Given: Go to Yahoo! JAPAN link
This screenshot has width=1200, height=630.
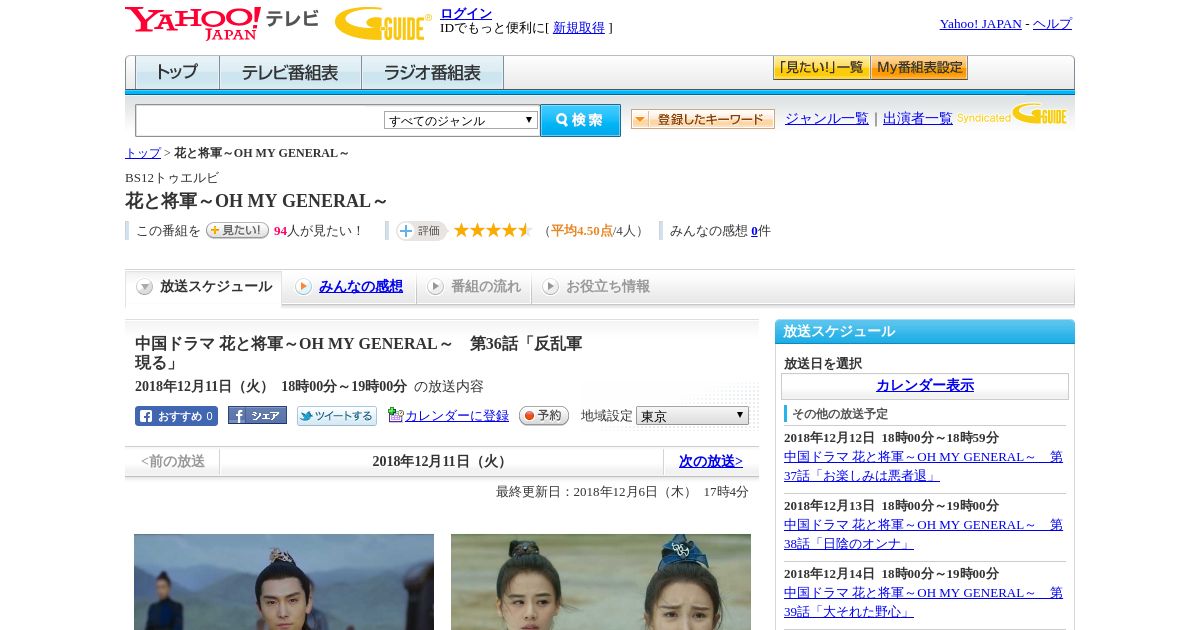Looking at the screenshot, I should [980, 24].
